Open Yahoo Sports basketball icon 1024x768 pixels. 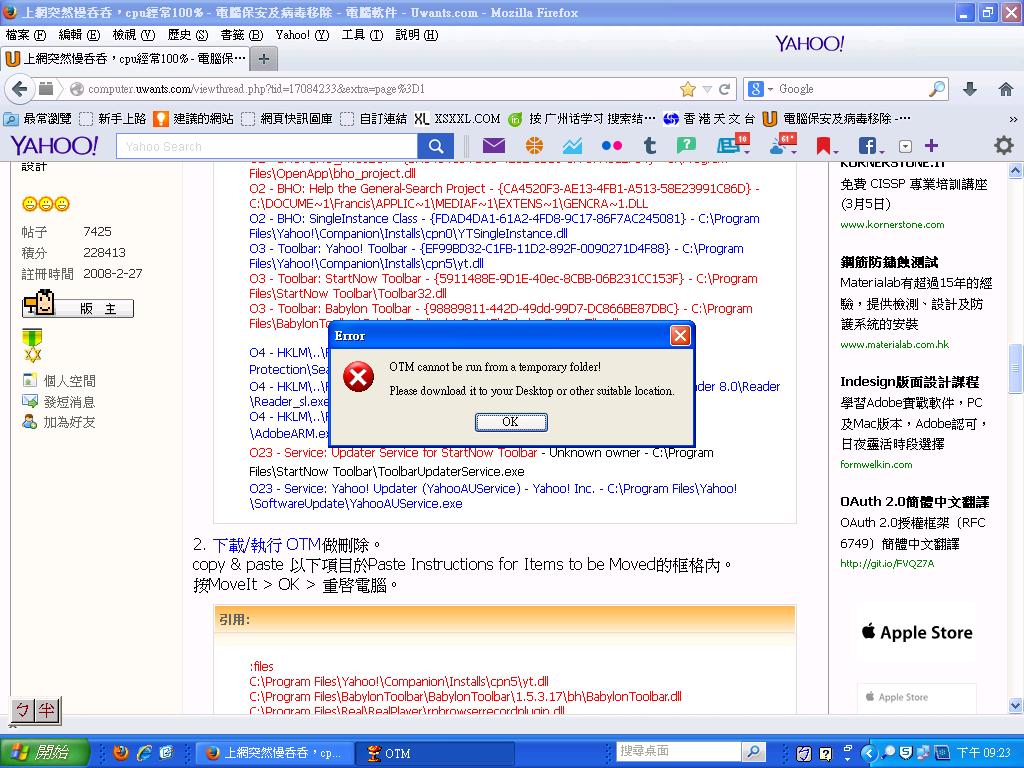(534, 145)
